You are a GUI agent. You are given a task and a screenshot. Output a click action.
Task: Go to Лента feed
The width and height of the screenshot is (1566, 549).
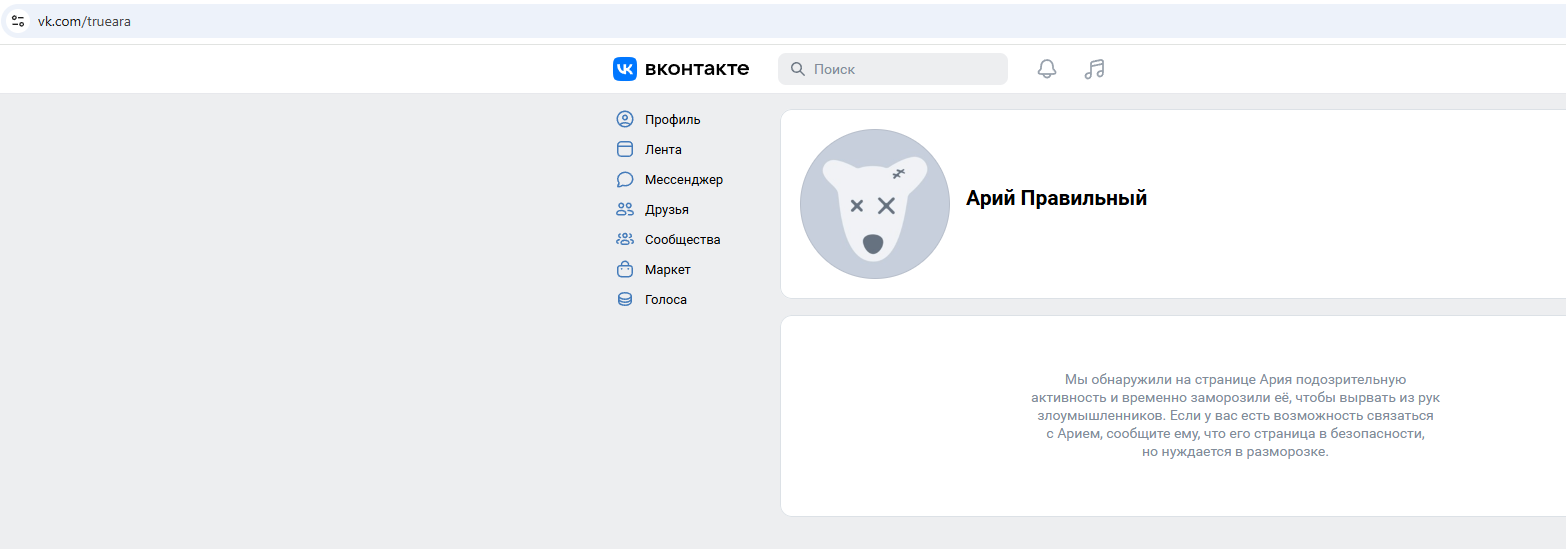(x=663, y=150)
